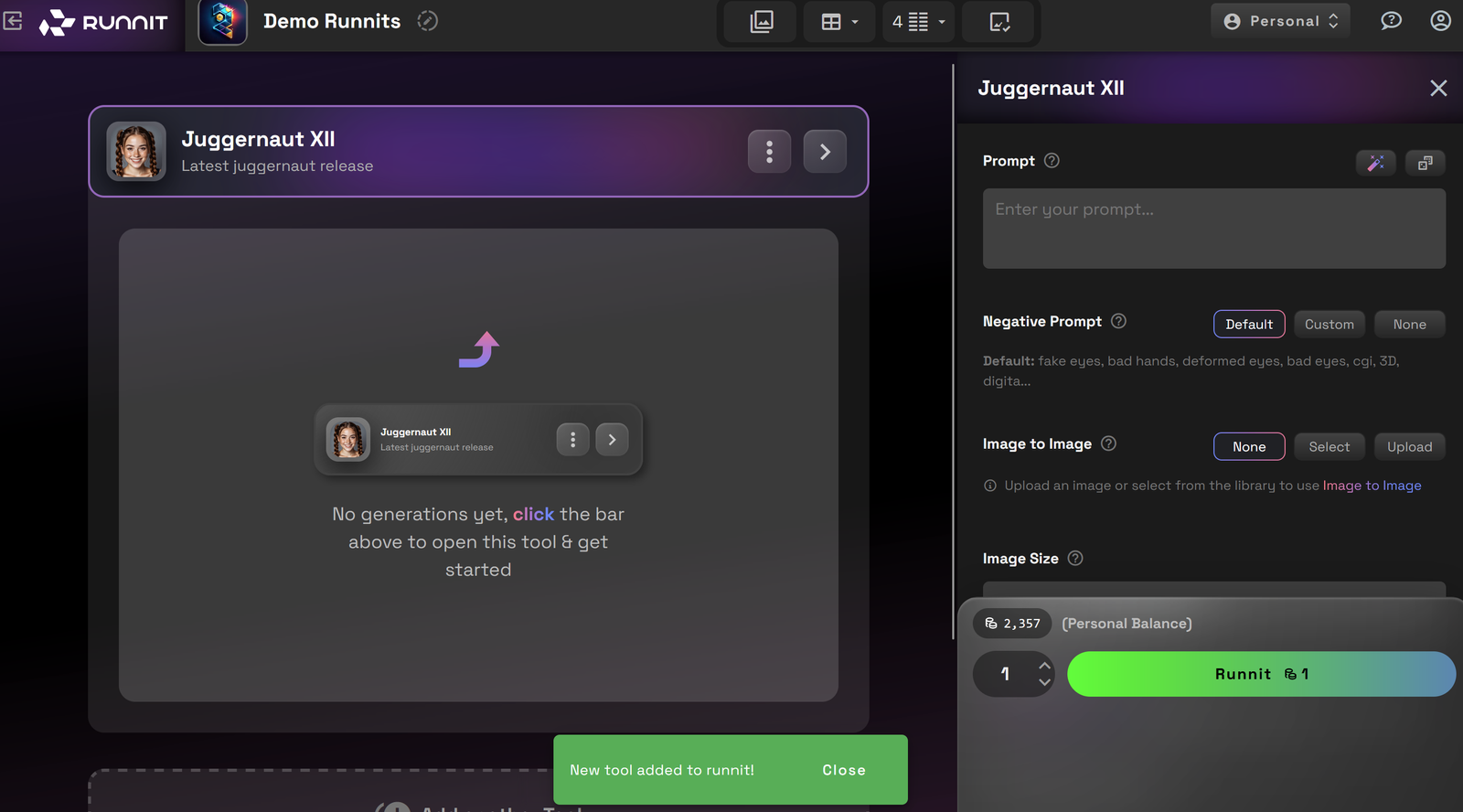Open the user account profile icon
This screenshot has width=1463, height=812.
point(1440,21)
